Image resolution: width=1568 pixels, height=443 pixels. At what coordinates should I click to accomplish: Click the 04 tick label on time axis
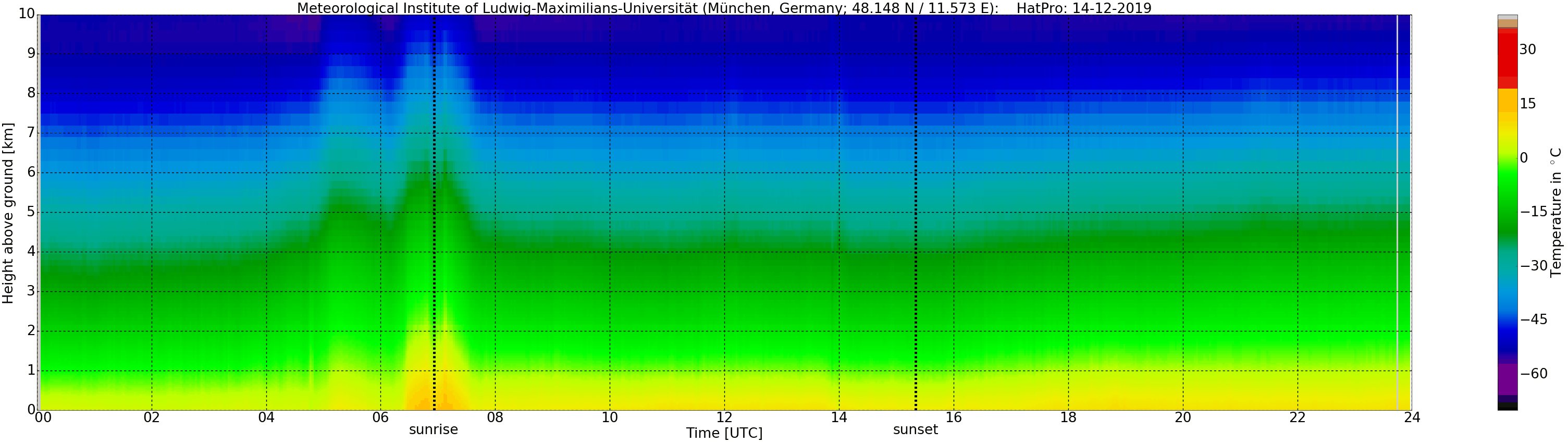click(x=266, y=417)
